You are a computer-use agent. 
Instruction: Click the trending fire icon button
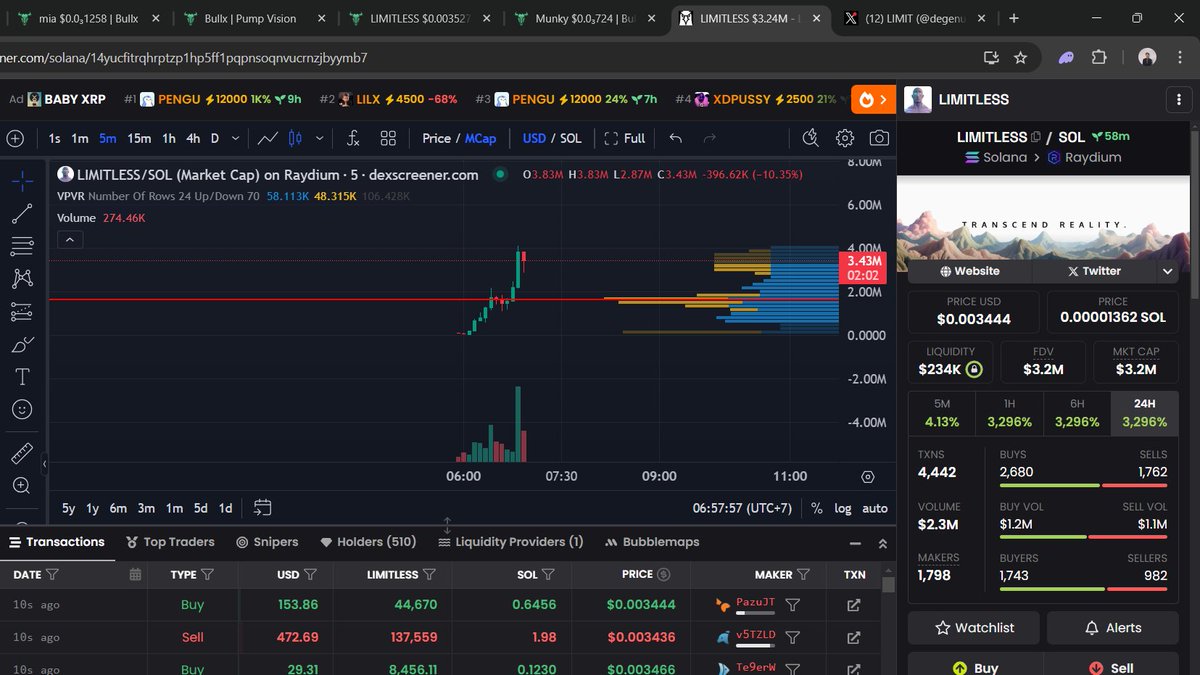[x=873, y=99]
